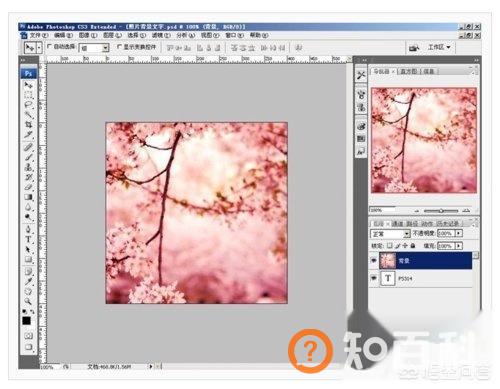Viewport: 500px width, 389px height.
Task: Open the 正常 blend mode dropdown
Action: (390, 234)
